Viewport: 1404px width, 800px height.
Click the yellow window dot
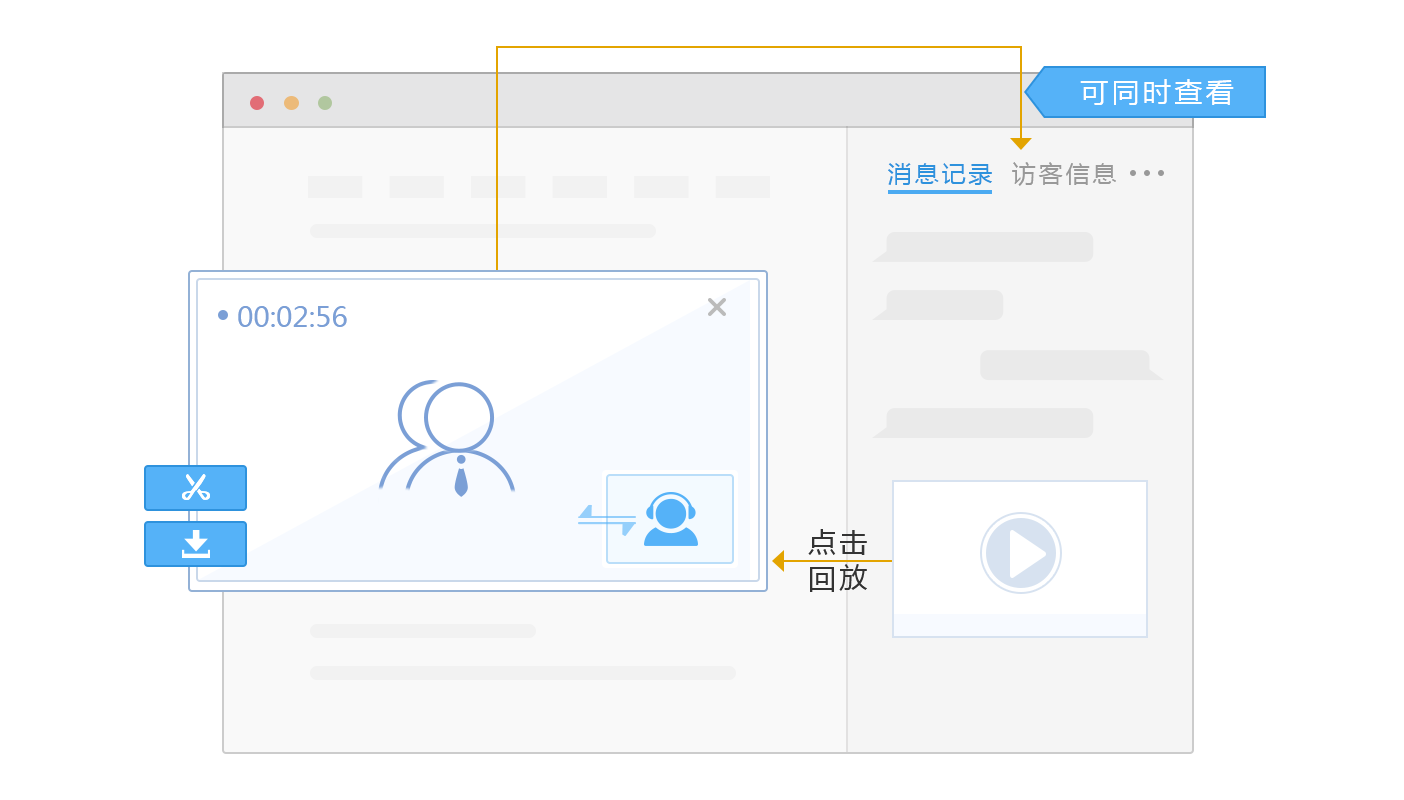pos(291,103)
